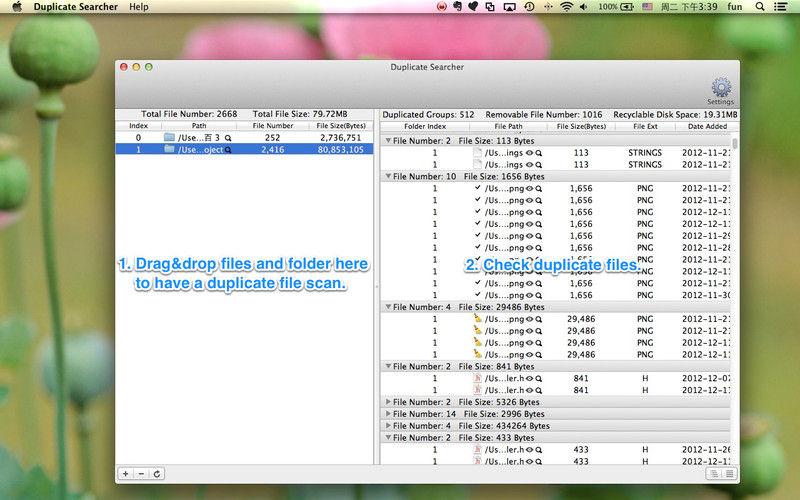Switch to the indented outline view icon
The image size is (800, 500).
click(714, 473)
